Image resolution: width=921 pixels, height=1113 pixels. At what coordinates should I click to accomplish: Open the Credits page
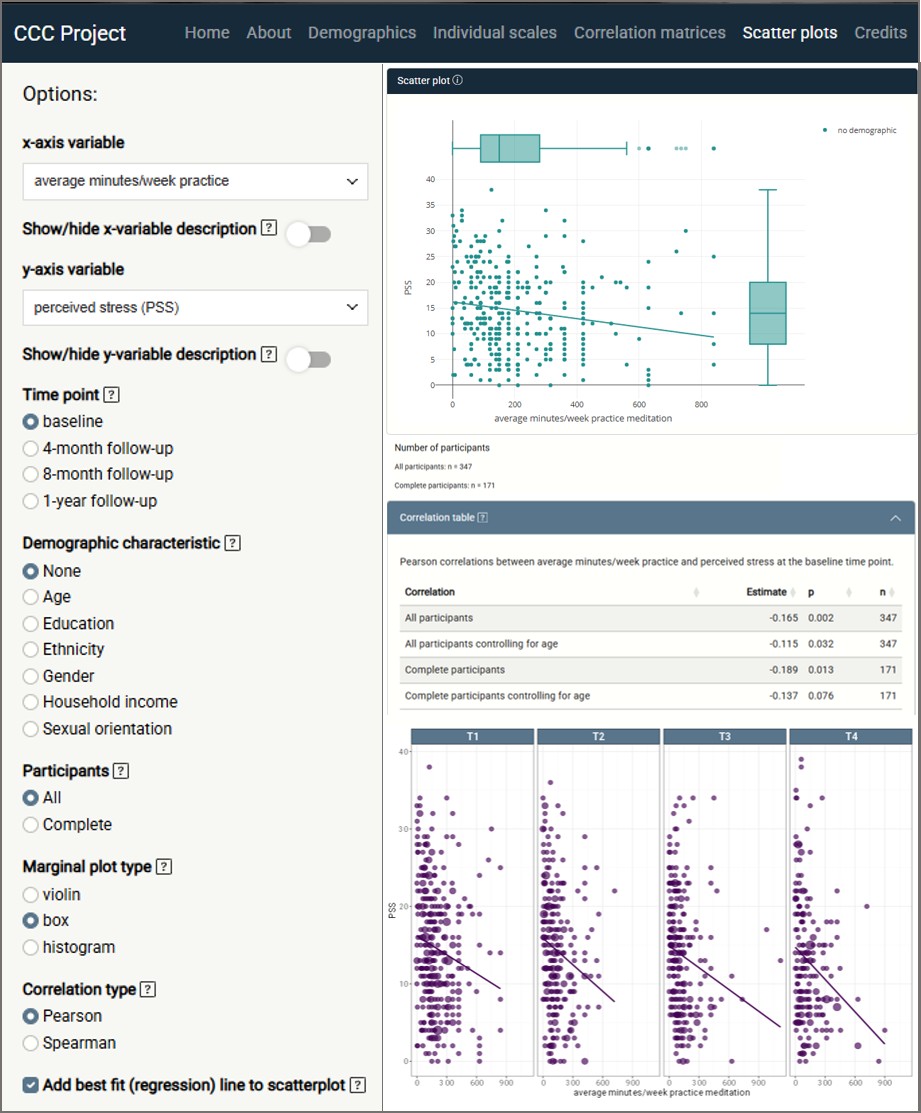tap(881, 33)
